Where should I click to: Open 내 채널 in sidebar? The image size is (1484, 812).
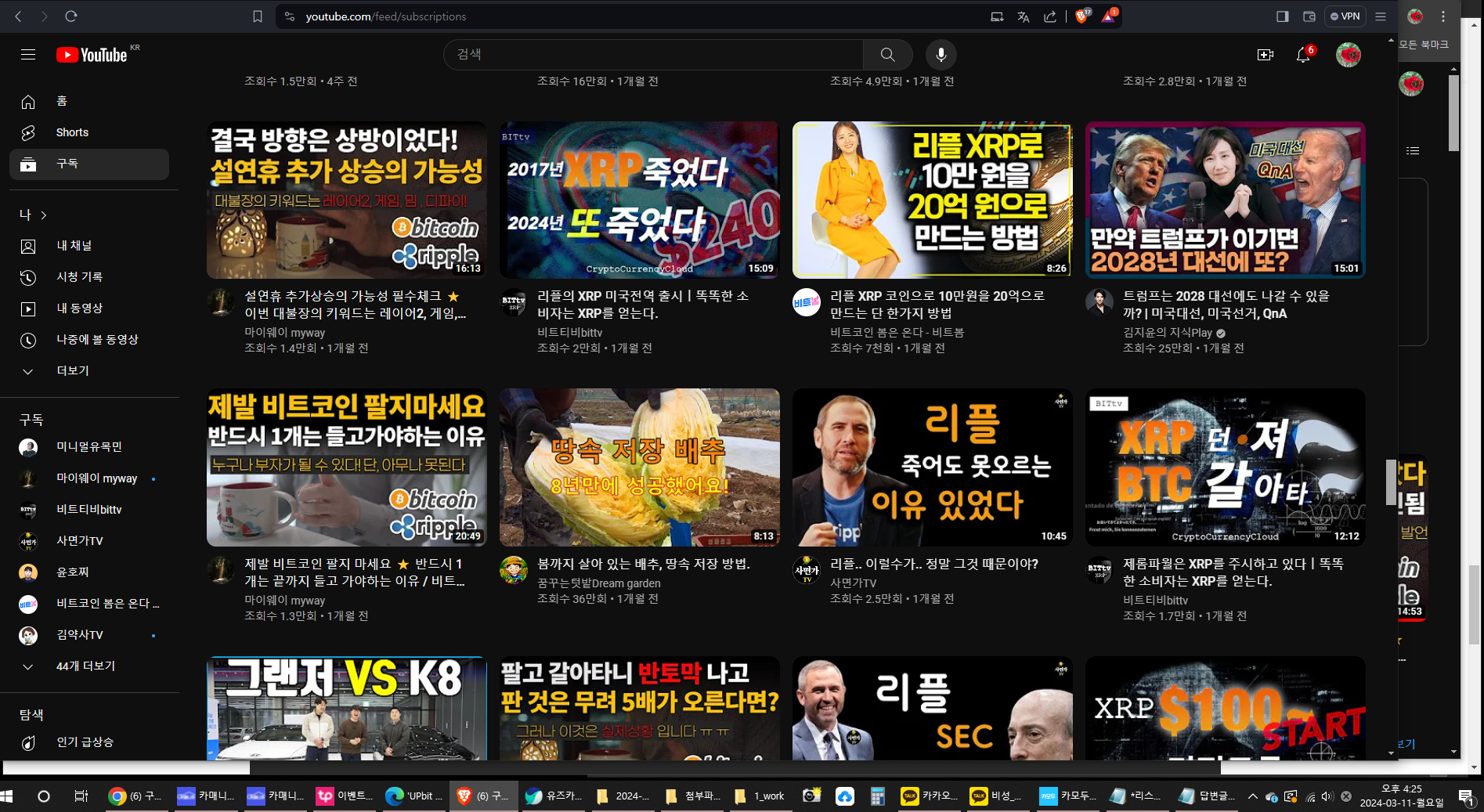click(89, 246)
